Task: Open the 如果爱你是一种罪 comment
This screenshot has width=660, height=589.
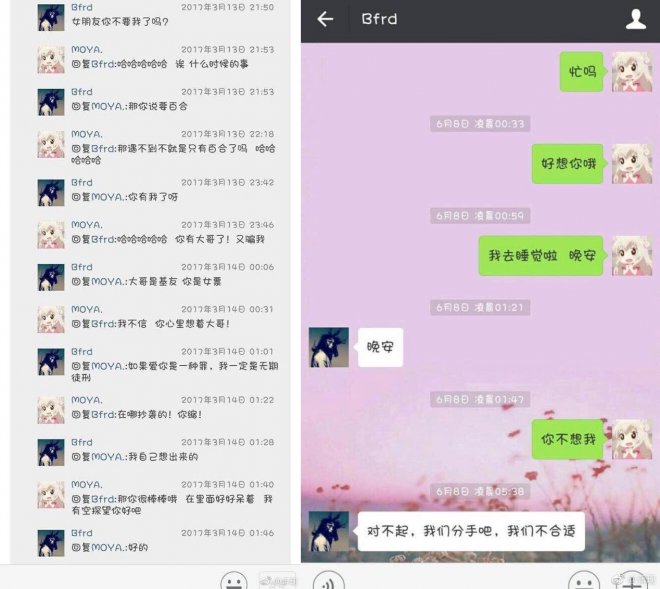Action: click(x=175, y=371)
